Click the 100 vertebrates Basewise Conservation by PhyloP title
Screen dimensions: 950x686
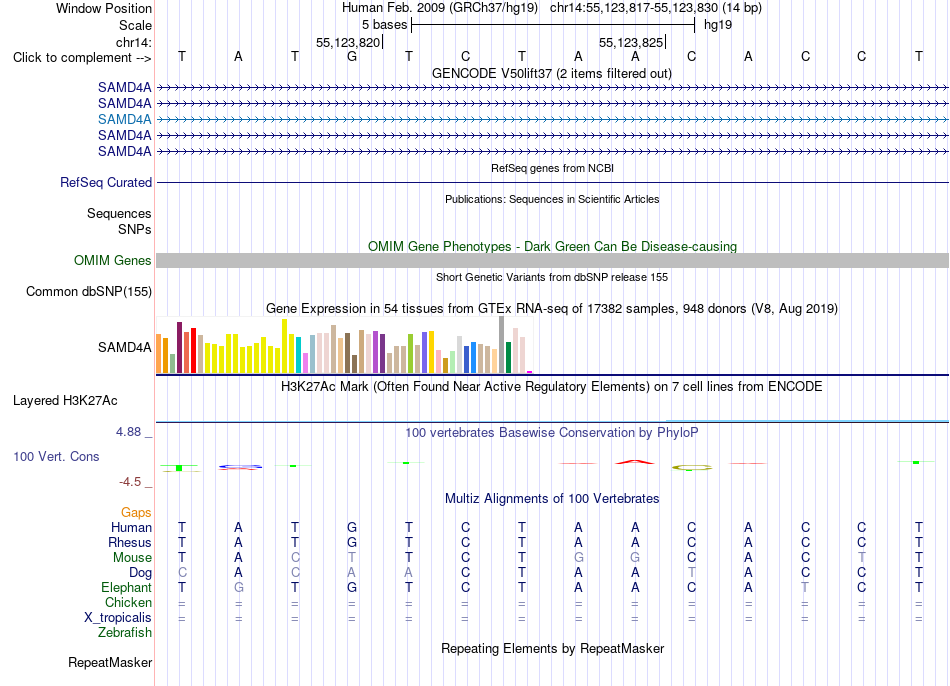coord(551,433)
